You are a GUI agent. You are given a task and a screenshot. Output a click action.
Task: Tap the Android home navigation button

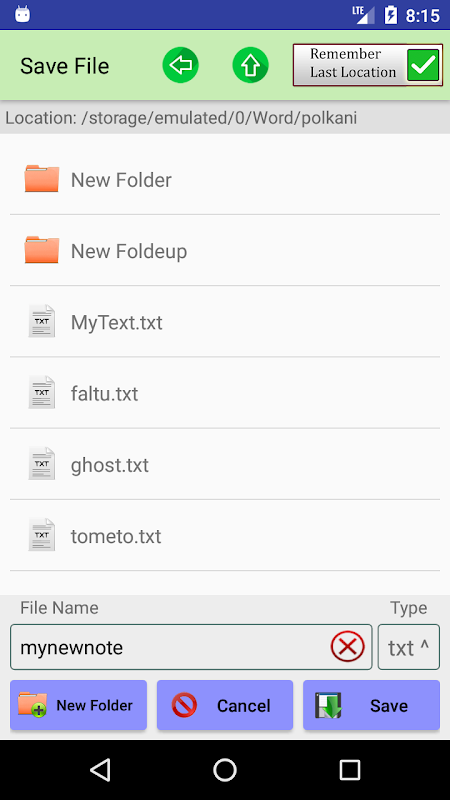pos(225,769)
